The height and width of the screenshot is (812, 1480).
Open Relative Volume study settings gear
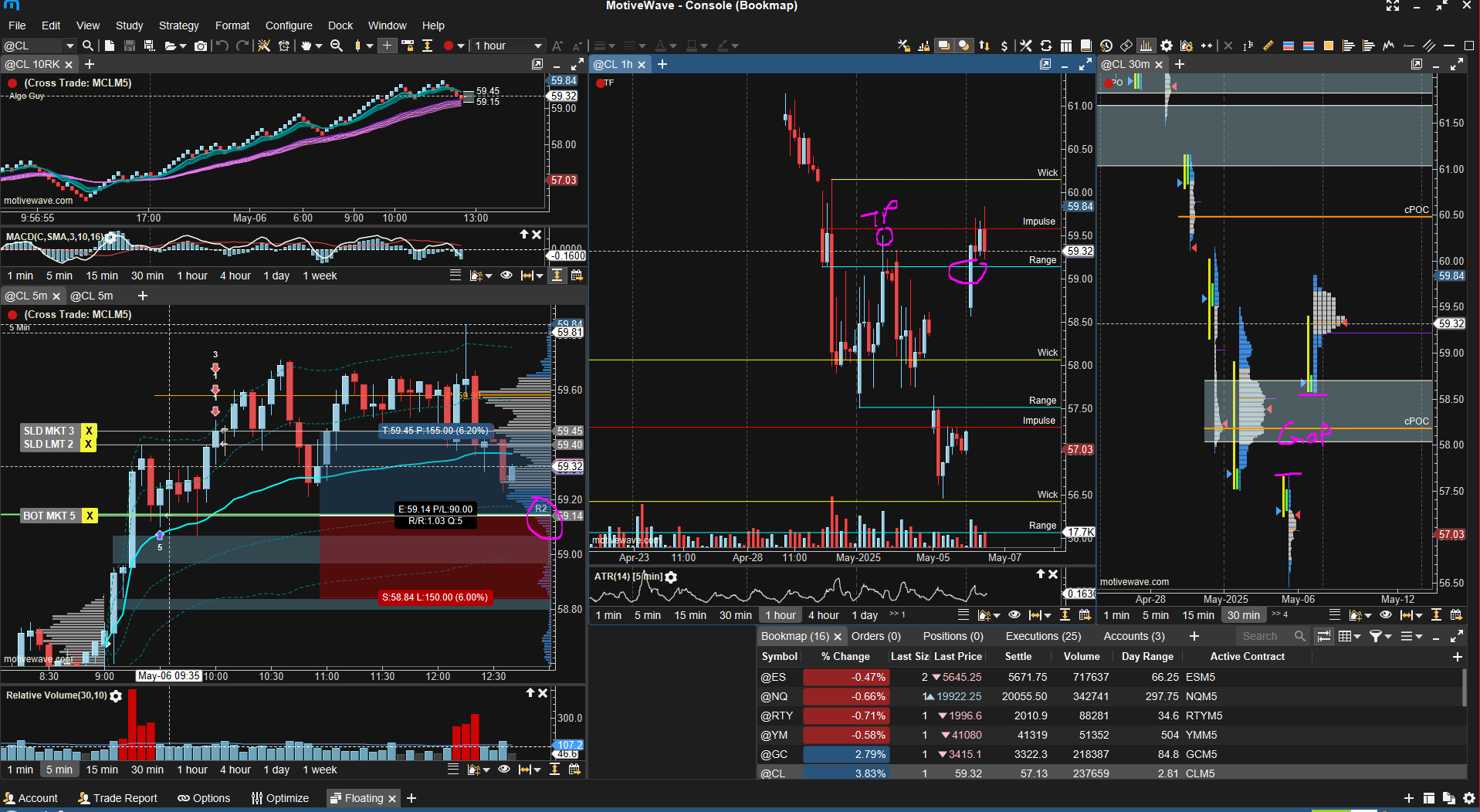(116, 696)
